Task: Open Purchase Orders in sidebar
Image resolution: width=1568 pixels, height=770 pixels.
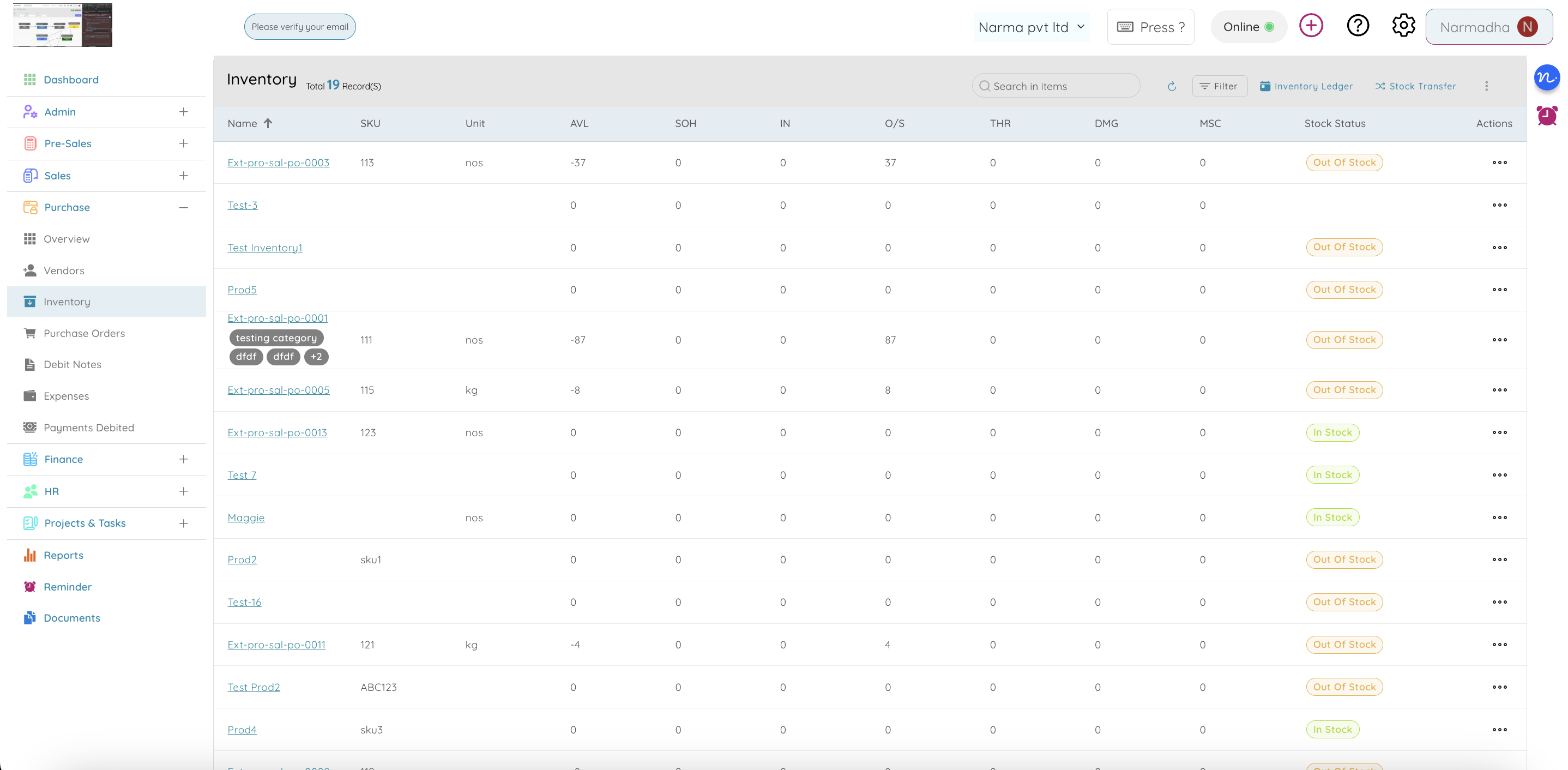Action: [84, 334]
